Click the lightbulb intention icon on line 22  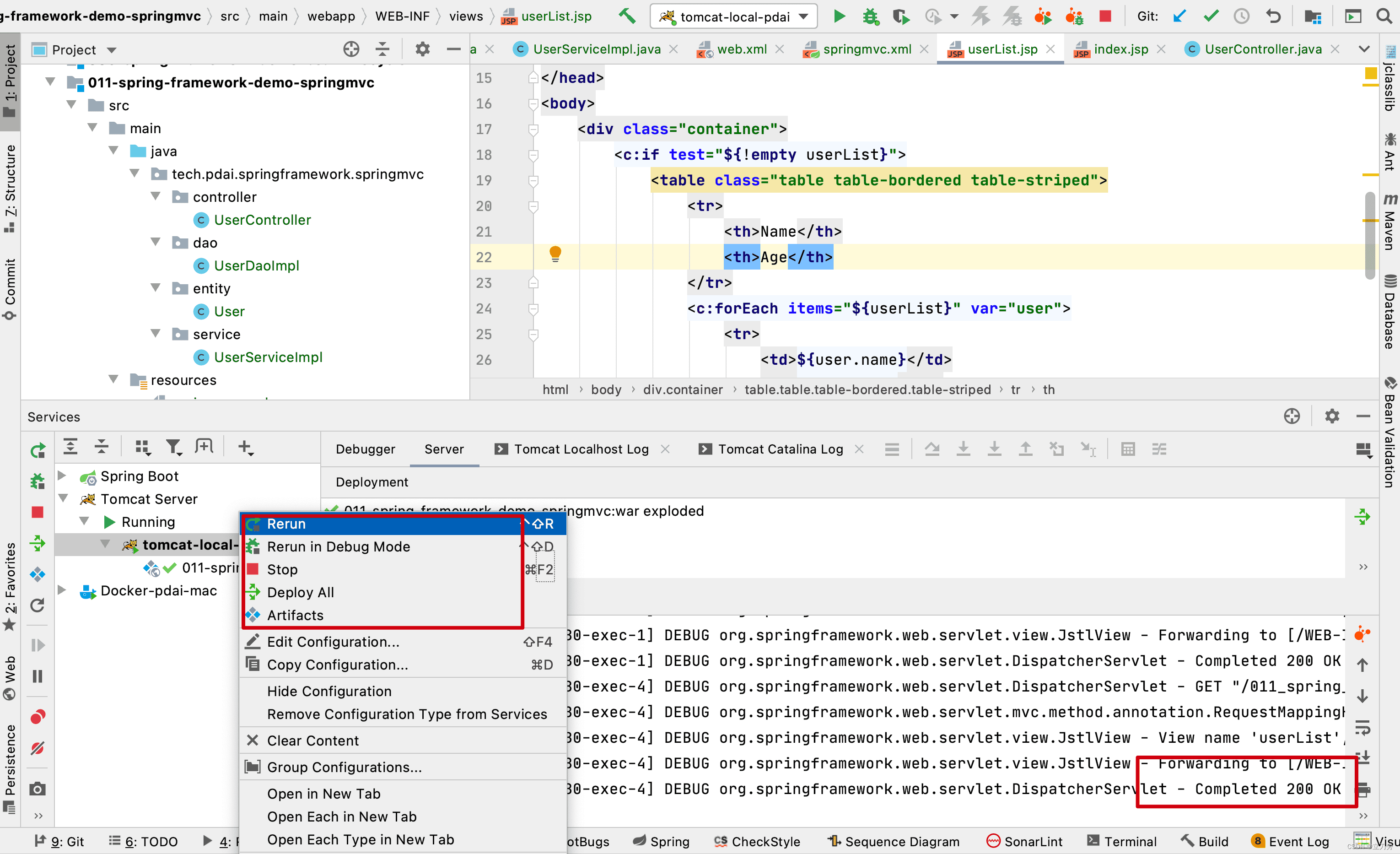pyautogui.click(x=555, y=254)
